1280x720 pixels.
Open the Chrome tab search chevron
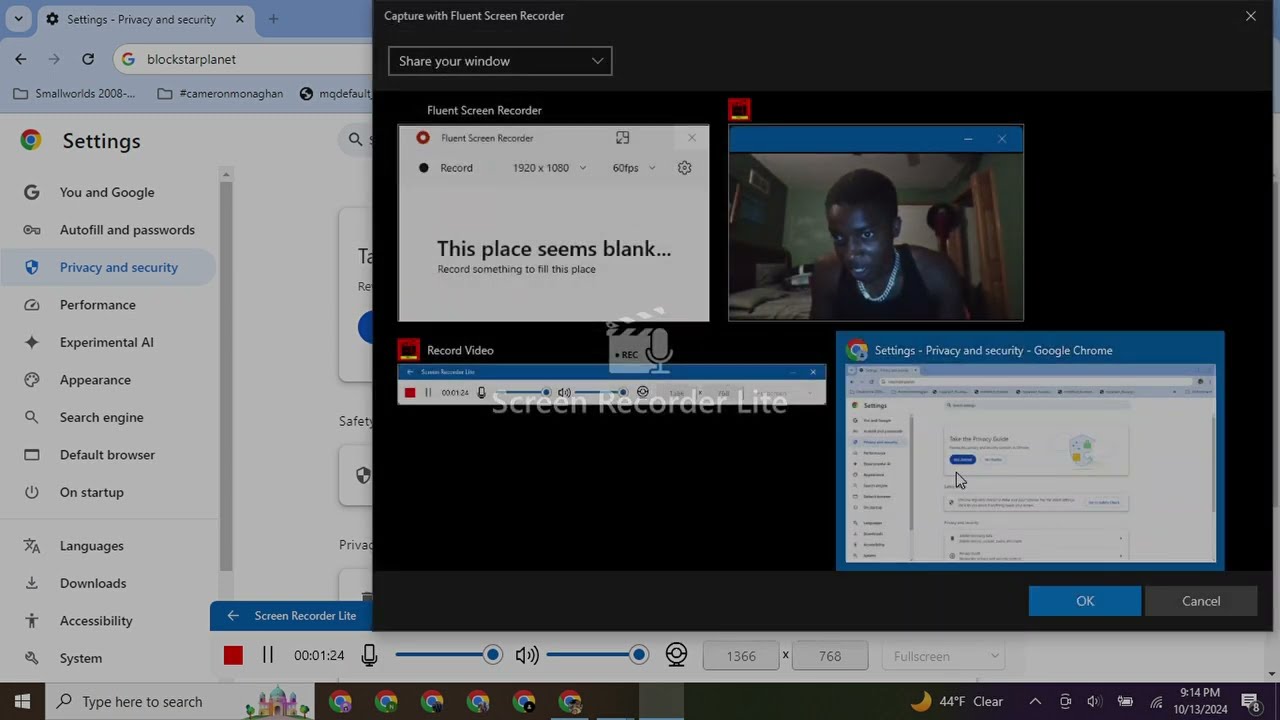pos(18,19)
